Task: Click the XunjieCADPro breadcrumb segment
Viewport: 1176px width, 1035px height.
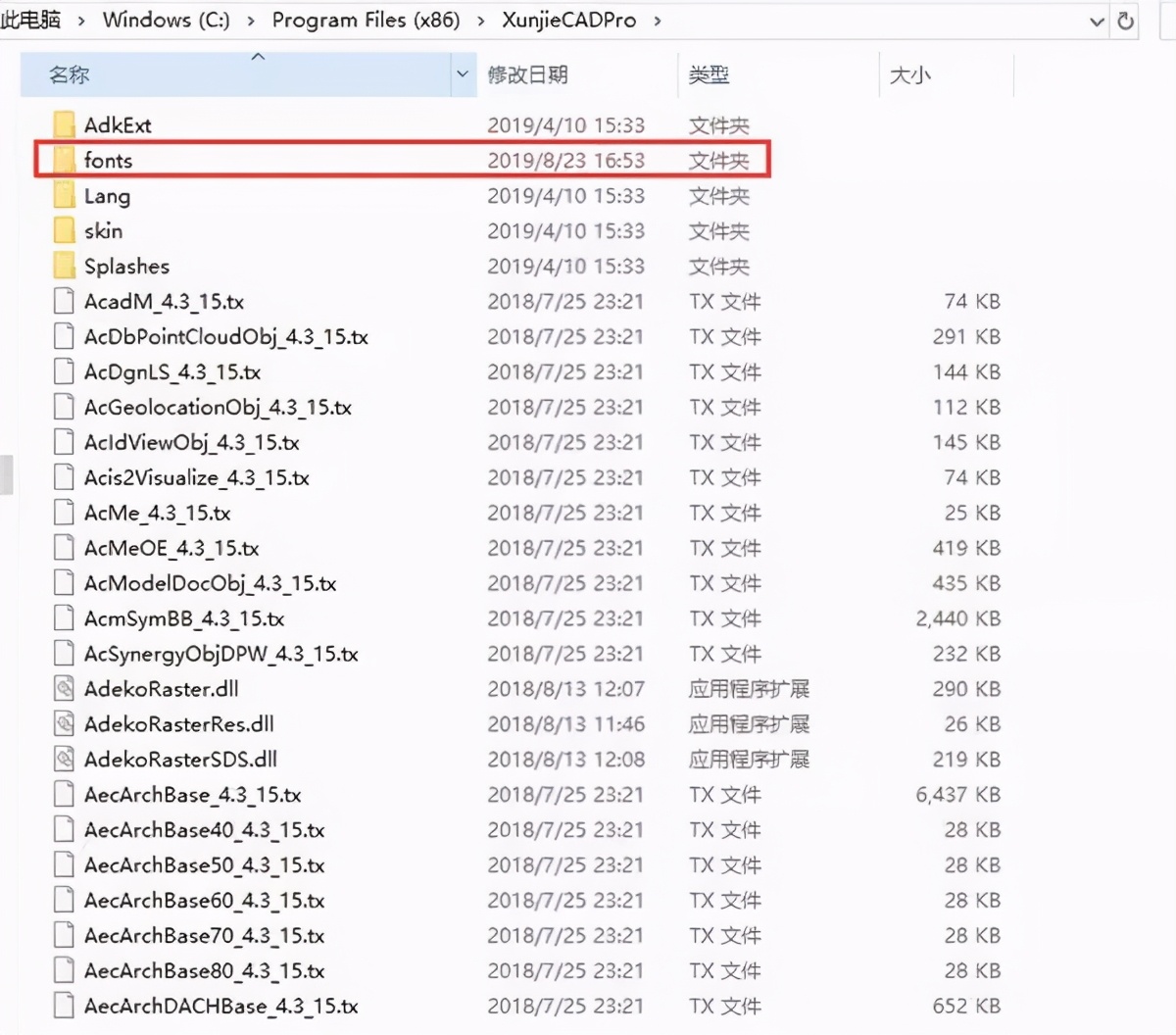Action: [x=568, y=20]
